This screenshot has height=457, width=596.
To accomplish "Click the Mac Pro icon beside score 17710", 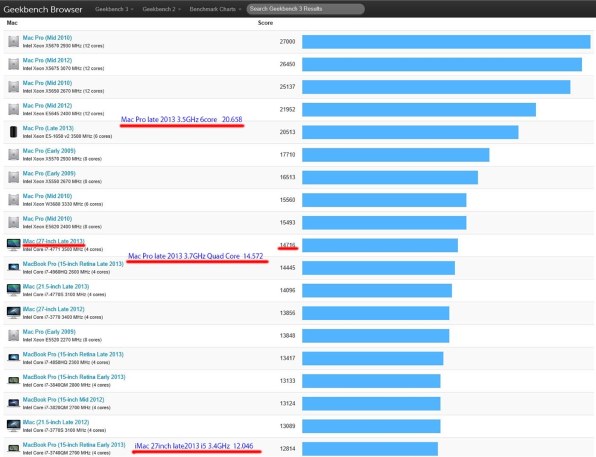I will point(14,154).
